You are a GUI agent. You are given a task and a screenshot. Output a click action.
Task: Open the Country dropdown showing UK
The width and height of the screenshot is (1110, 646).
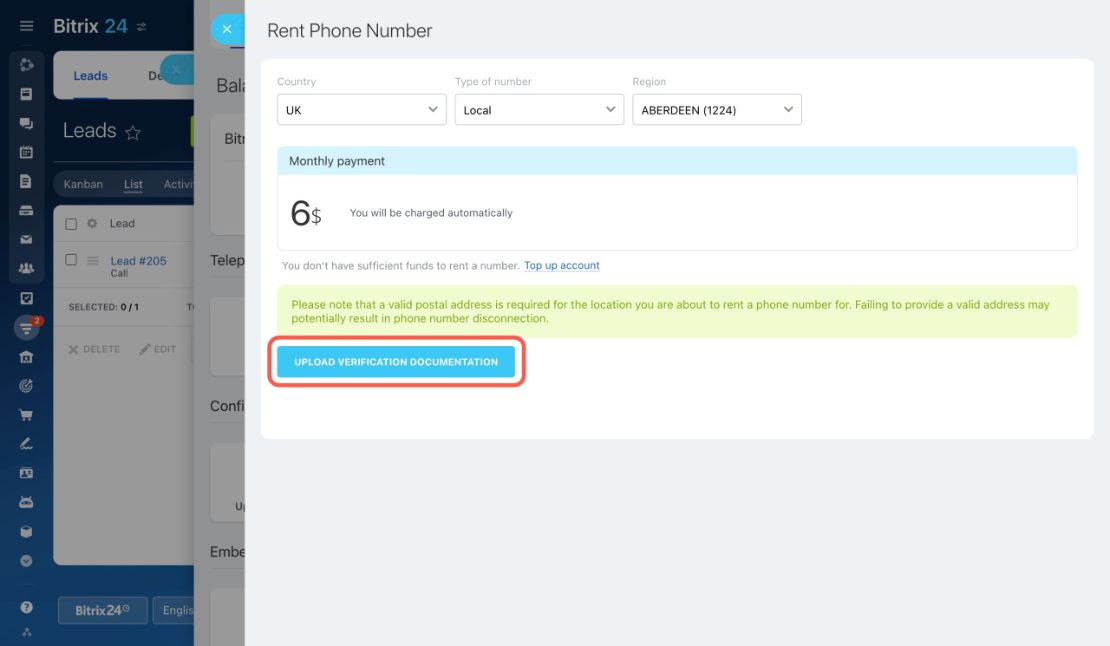362,110
